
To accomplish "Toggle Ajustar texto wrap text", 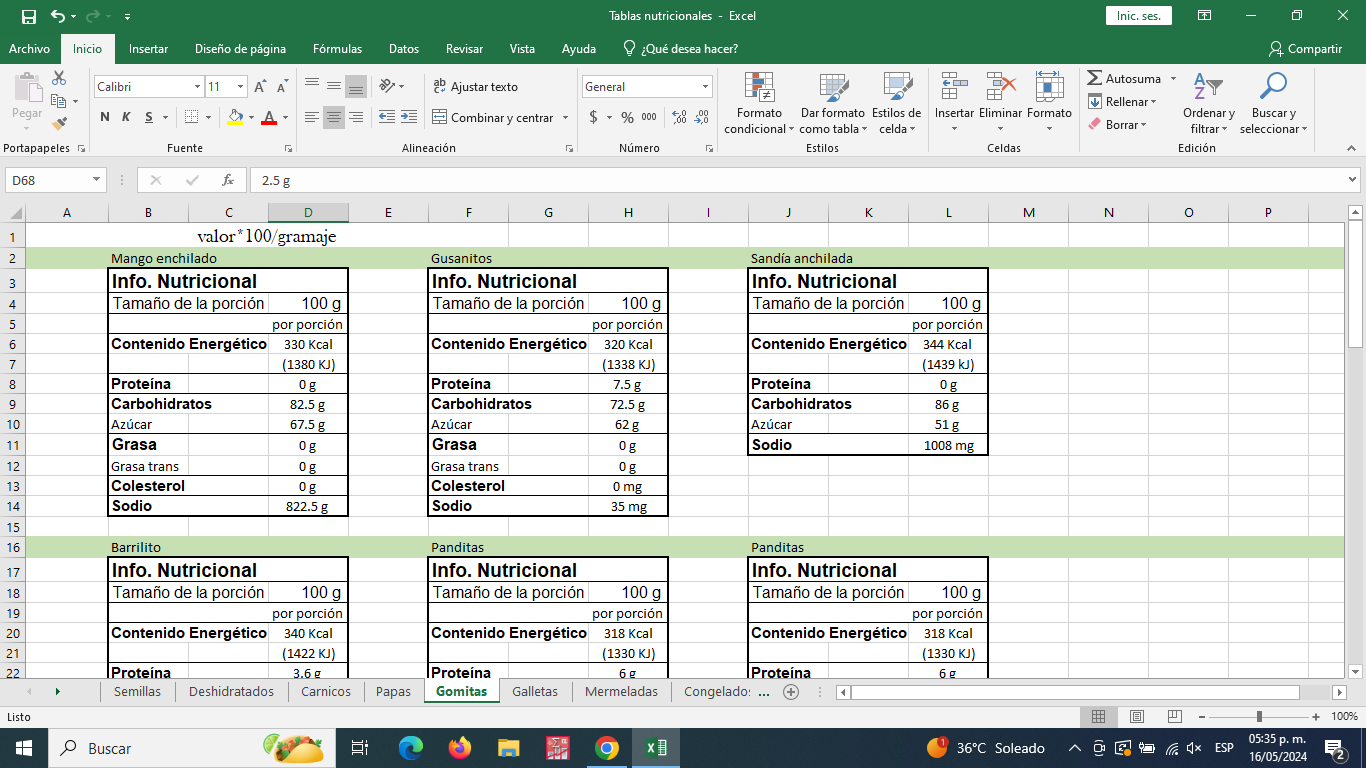I will coord(476,87).
